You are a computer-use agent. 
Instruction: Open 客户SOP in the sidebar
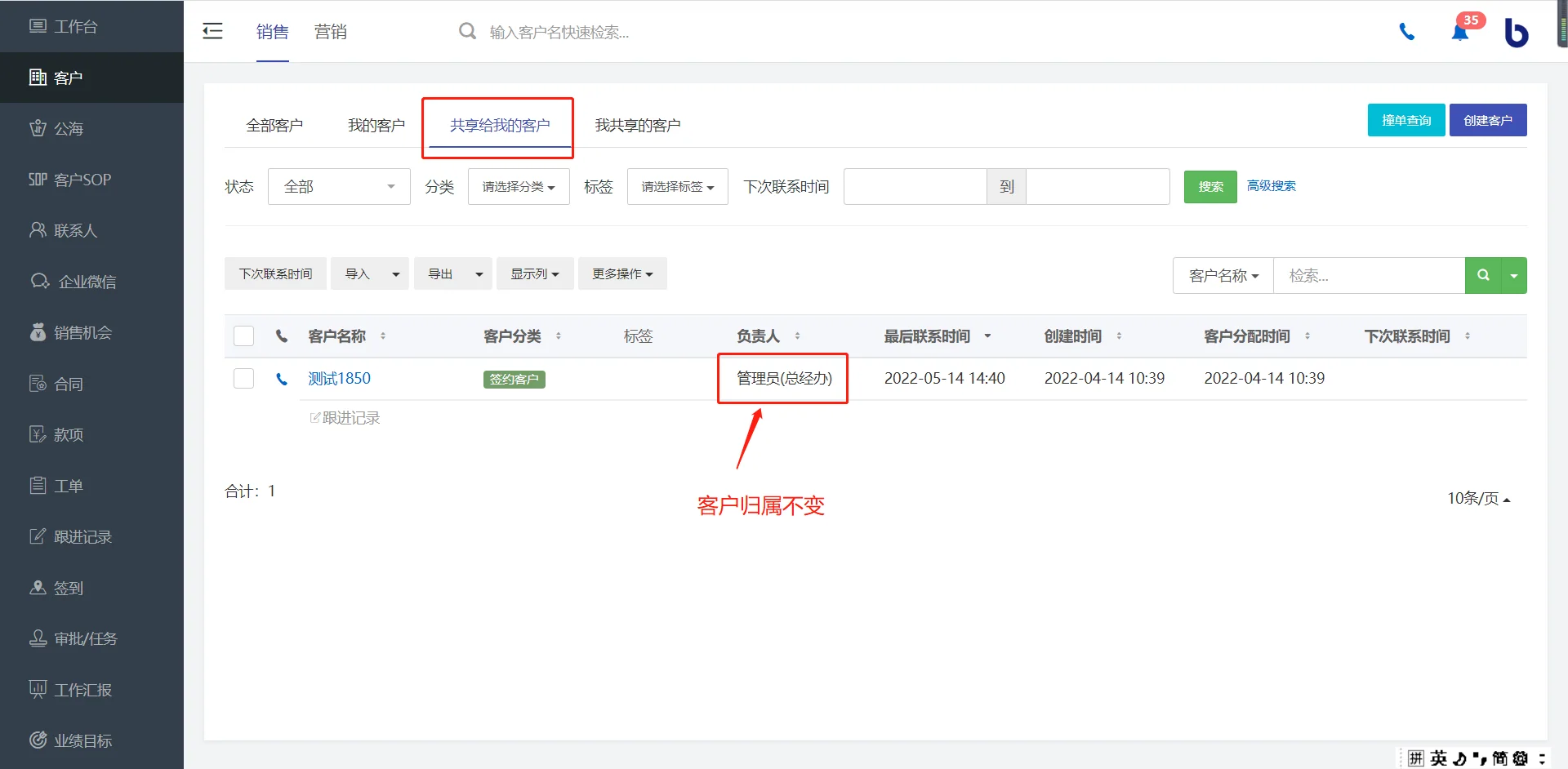click(91, 180)
